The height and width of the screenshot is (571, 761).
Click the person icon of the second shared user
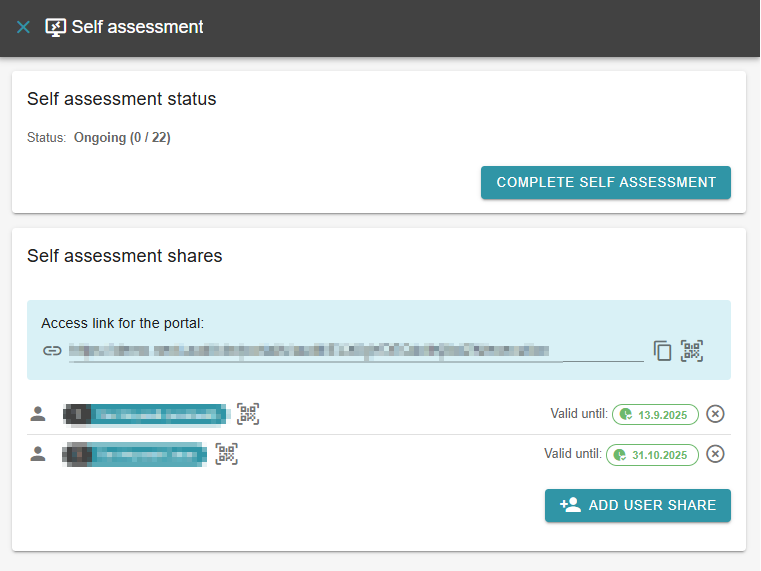(38, 454)
